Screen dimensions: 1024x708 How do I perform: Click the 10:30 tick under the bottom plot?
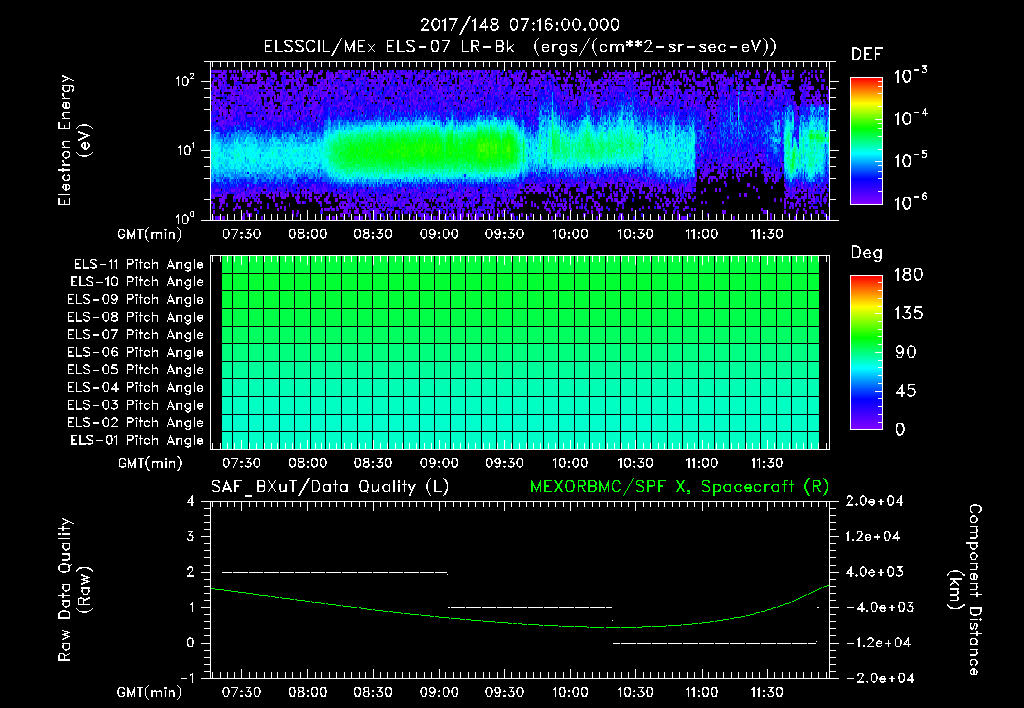coord(635,692)
